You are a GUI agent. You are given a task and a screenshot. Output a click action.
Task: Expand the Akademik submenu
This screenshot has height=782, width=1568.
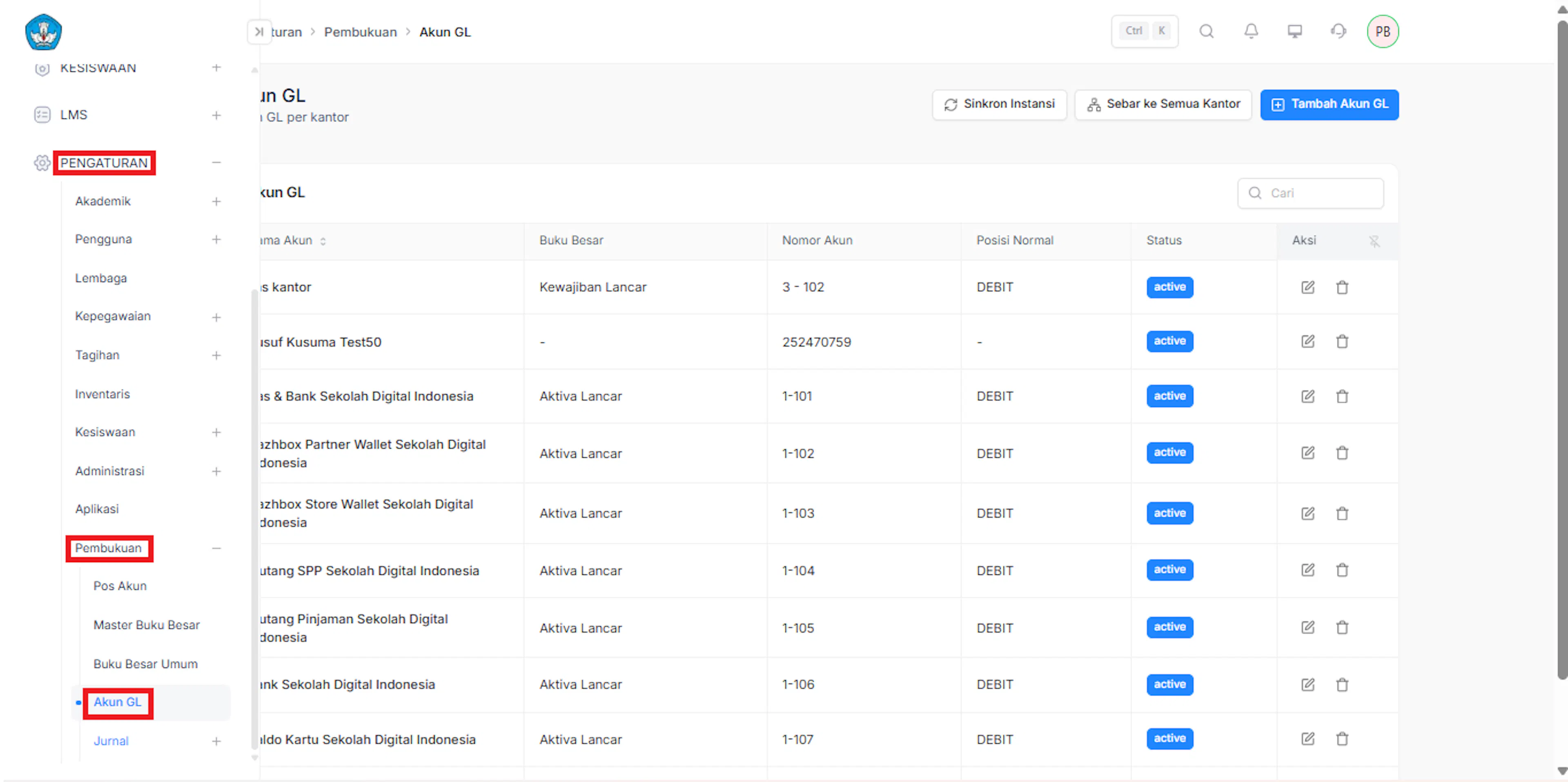[216, 201]
